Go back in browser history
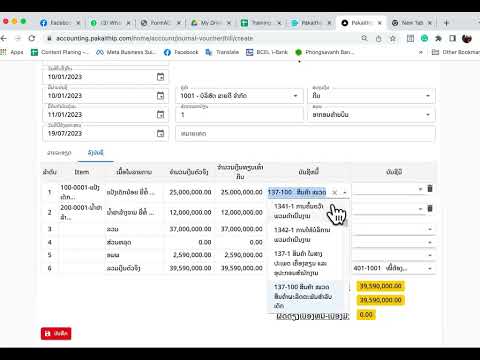 click(4, 38)
